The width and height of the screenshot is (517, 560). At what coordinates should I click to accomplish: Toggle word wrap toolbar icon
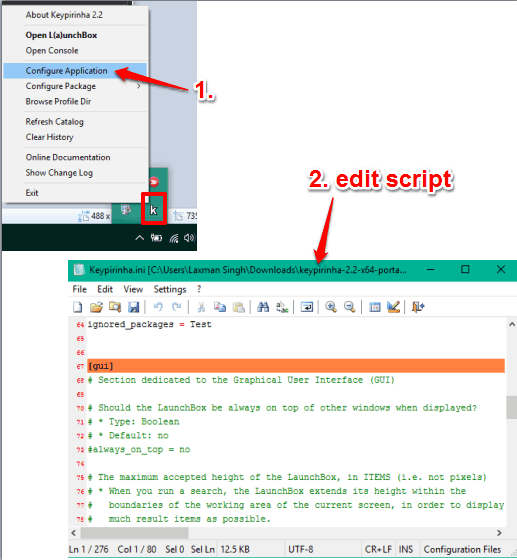click(307, 307)
